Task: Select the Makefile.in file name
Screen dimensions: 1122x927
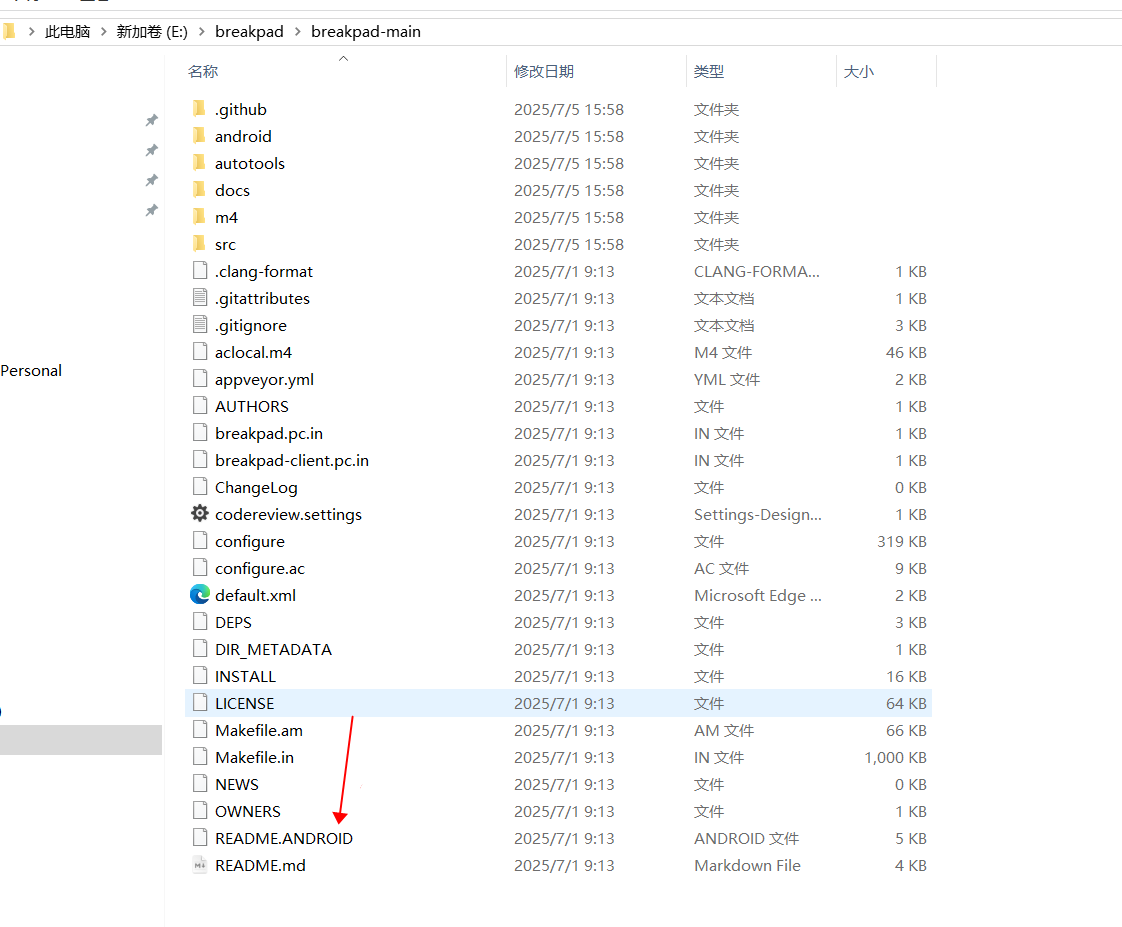Action: (255, 757)
